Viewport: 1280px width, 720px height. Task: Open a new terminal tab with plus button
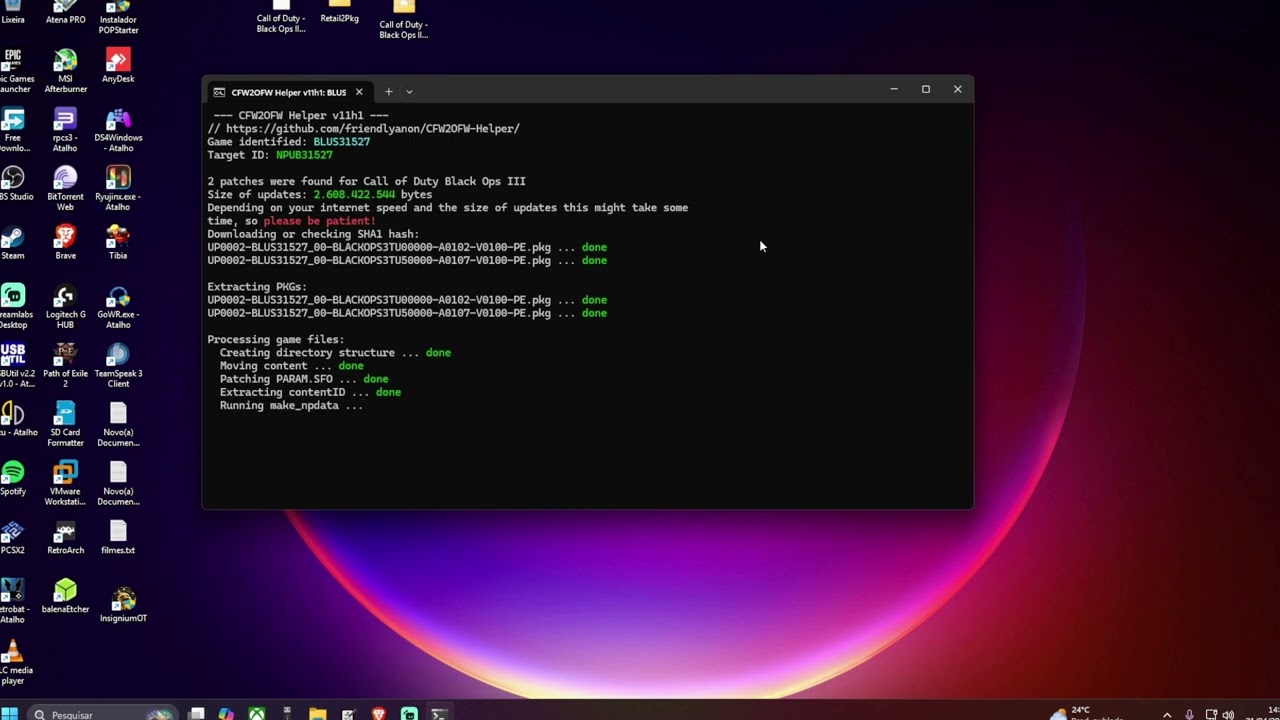389,91
